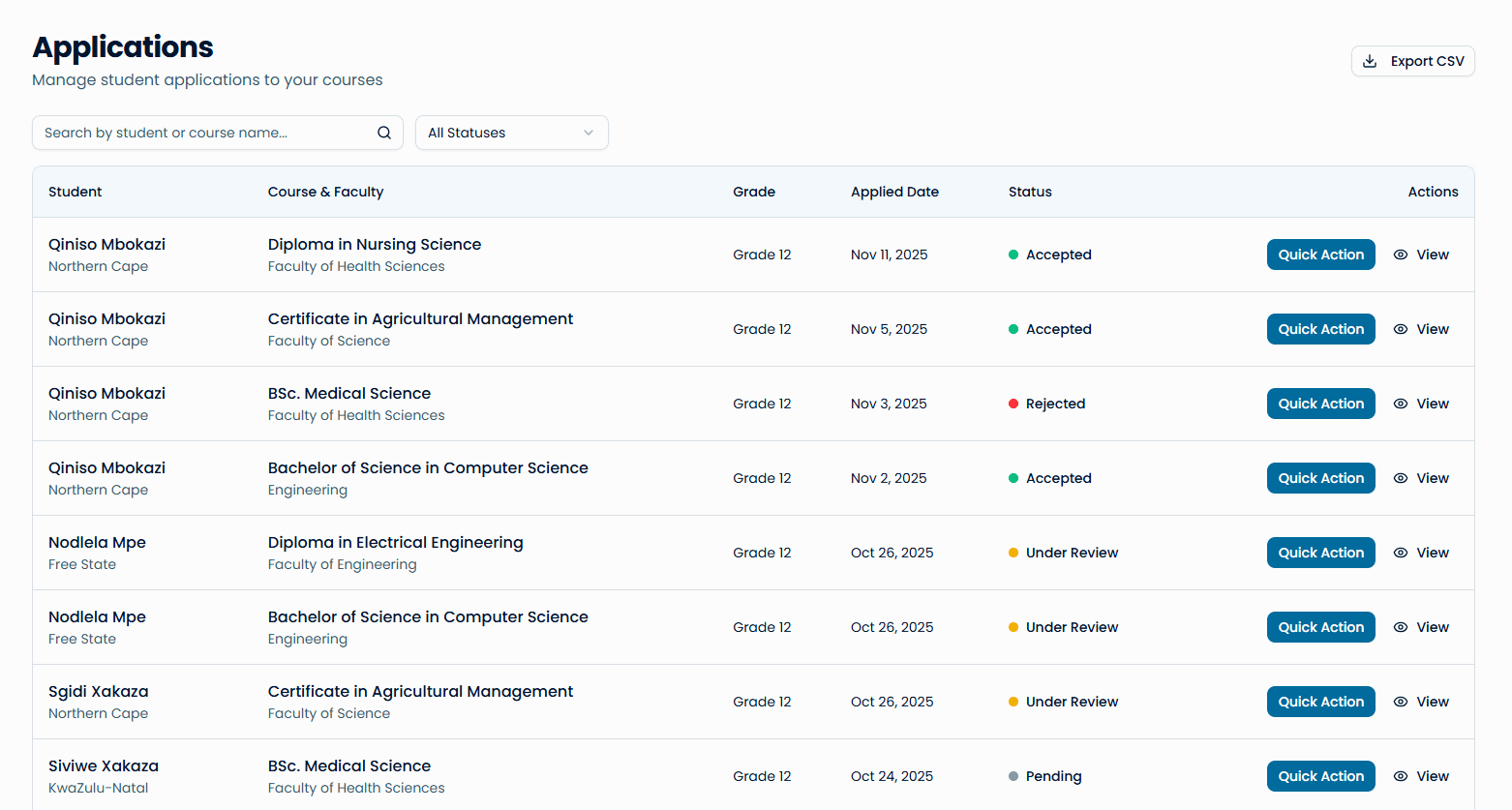Sort by the Applied Date column header
Viewport: 1512px width, 810px height.
pos(894,192)
